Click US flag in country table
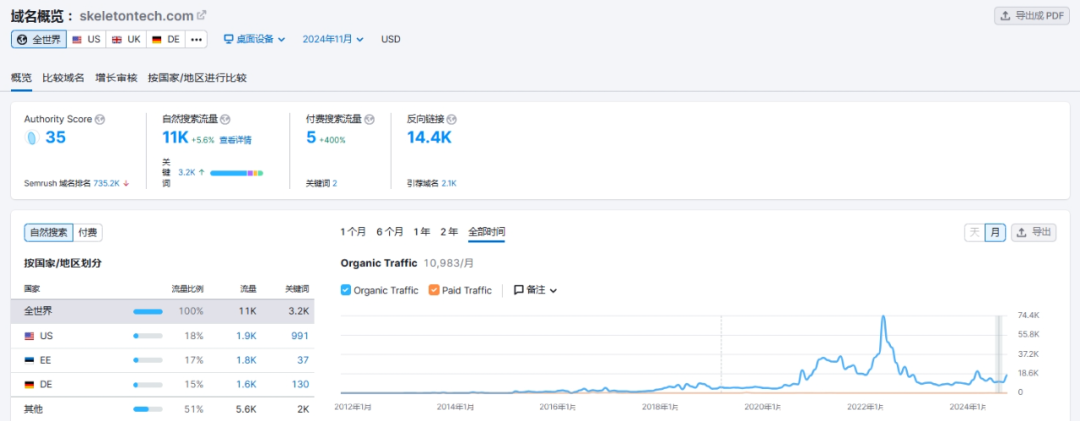1080x421 pixels. point(29,336)
